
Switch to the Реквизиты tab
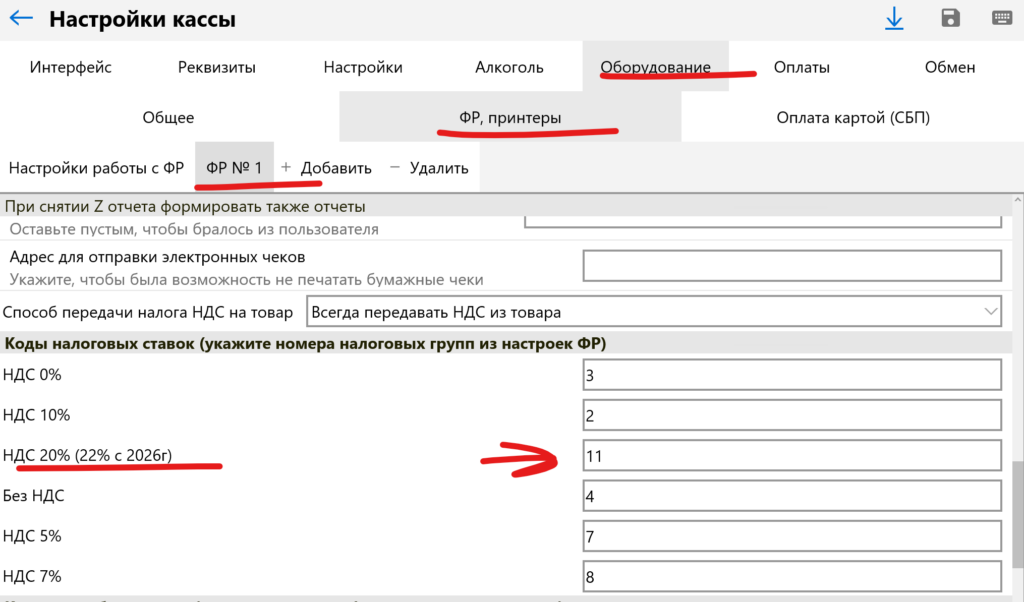(217, 68)
